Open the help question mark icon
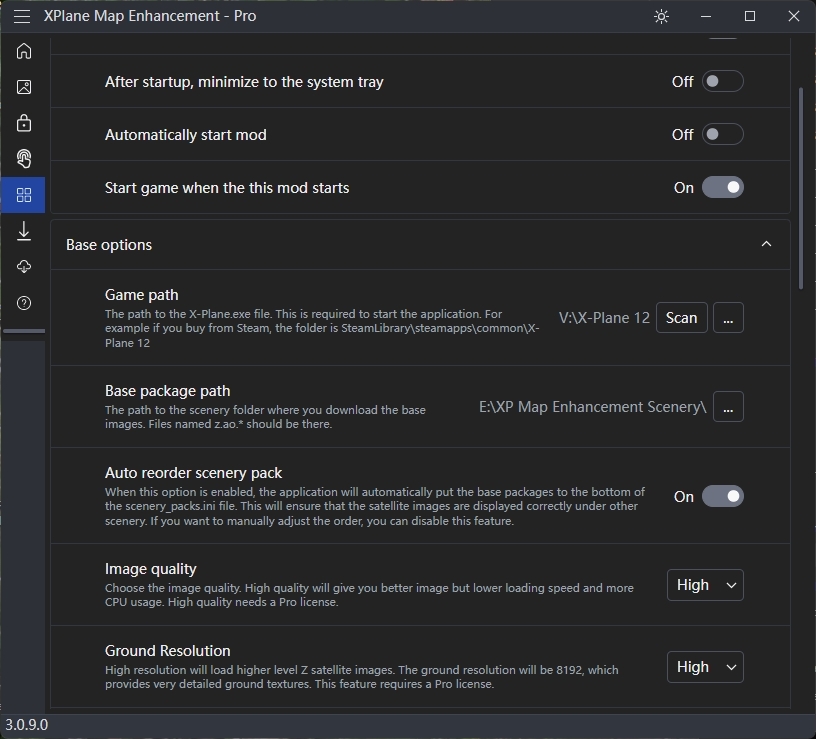This screenshot has height=739, width=816. point(24,303)
